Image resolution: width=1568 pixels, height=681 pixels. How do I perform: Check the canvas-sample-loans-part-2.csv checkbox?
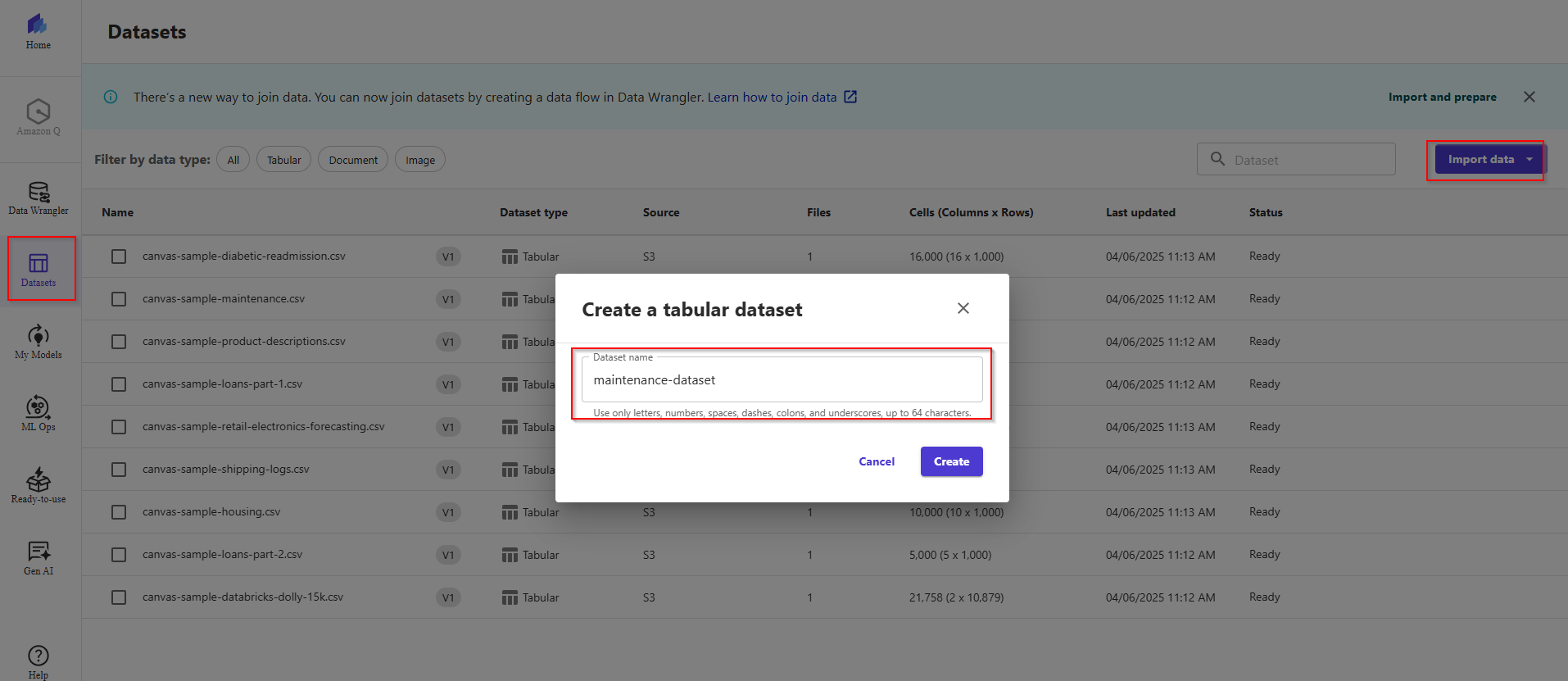point(119,555)
